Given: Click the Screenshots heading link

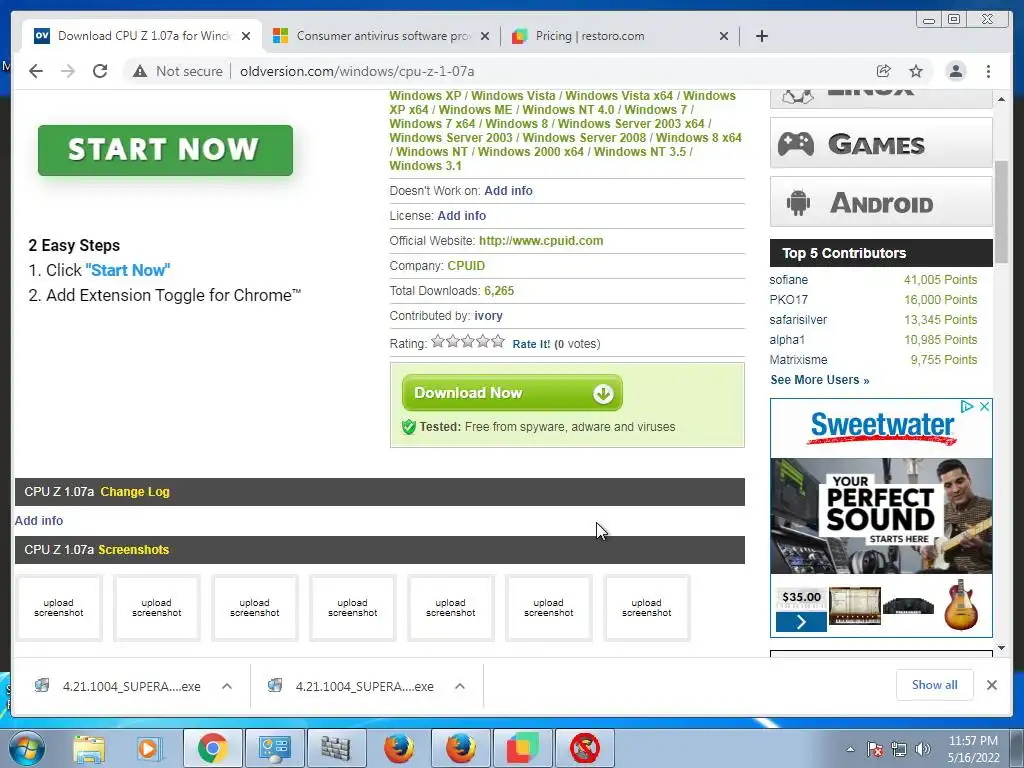Looking at the screenshot, I should click(133, 550).
